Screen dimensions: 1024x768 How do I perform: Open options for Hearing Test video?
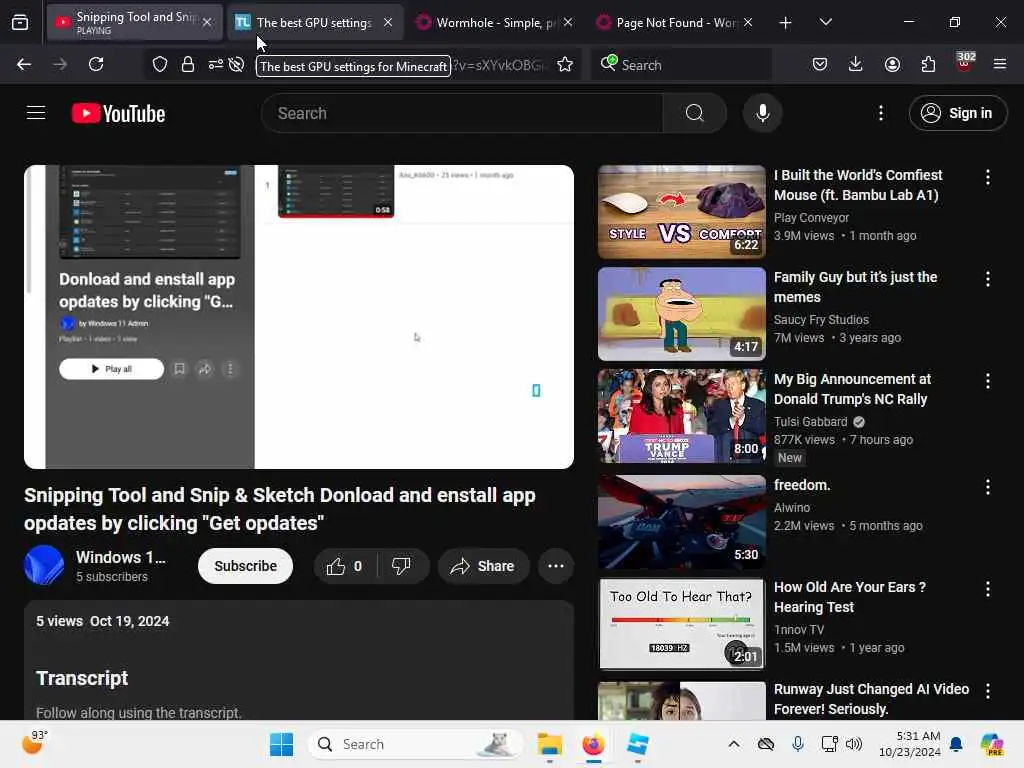point(987,588)
